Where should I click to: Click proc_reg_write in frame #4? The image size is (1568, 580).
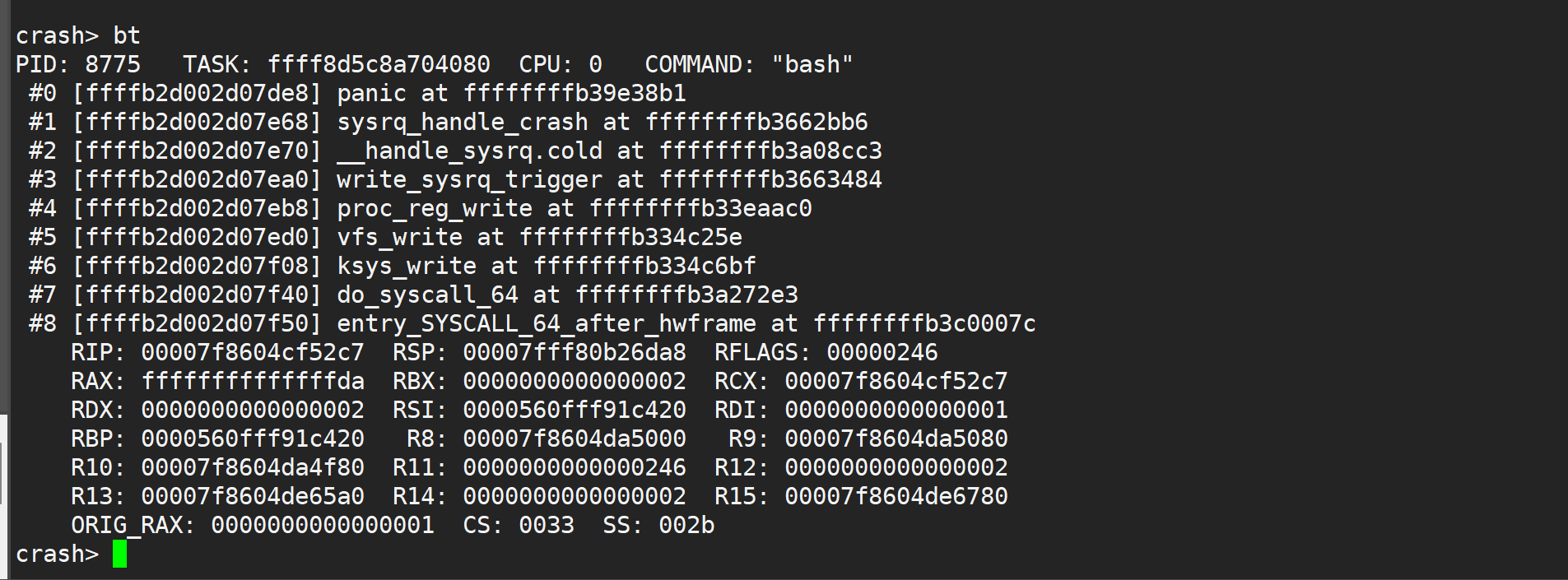click(434, 208)
